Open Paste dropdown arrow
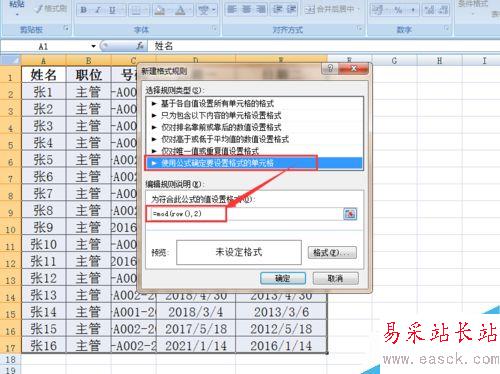 point(17,14)
